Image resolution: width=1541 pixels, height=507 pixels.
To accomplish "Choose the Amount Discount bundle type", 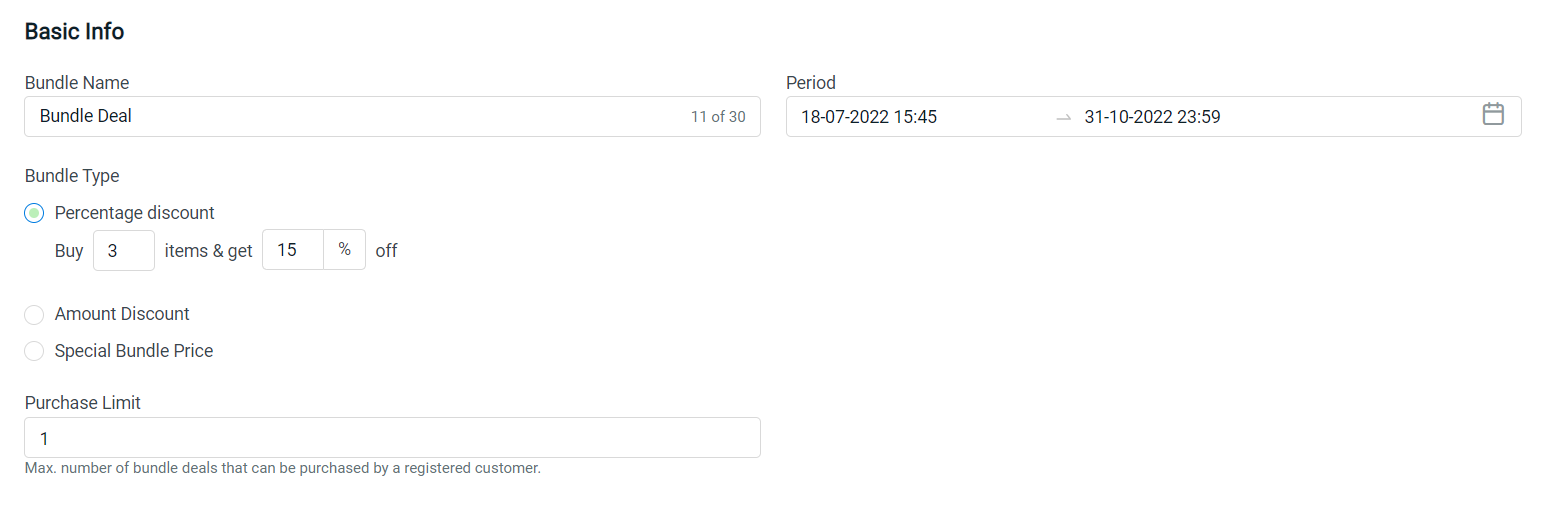I will click(x=34, y=314).
